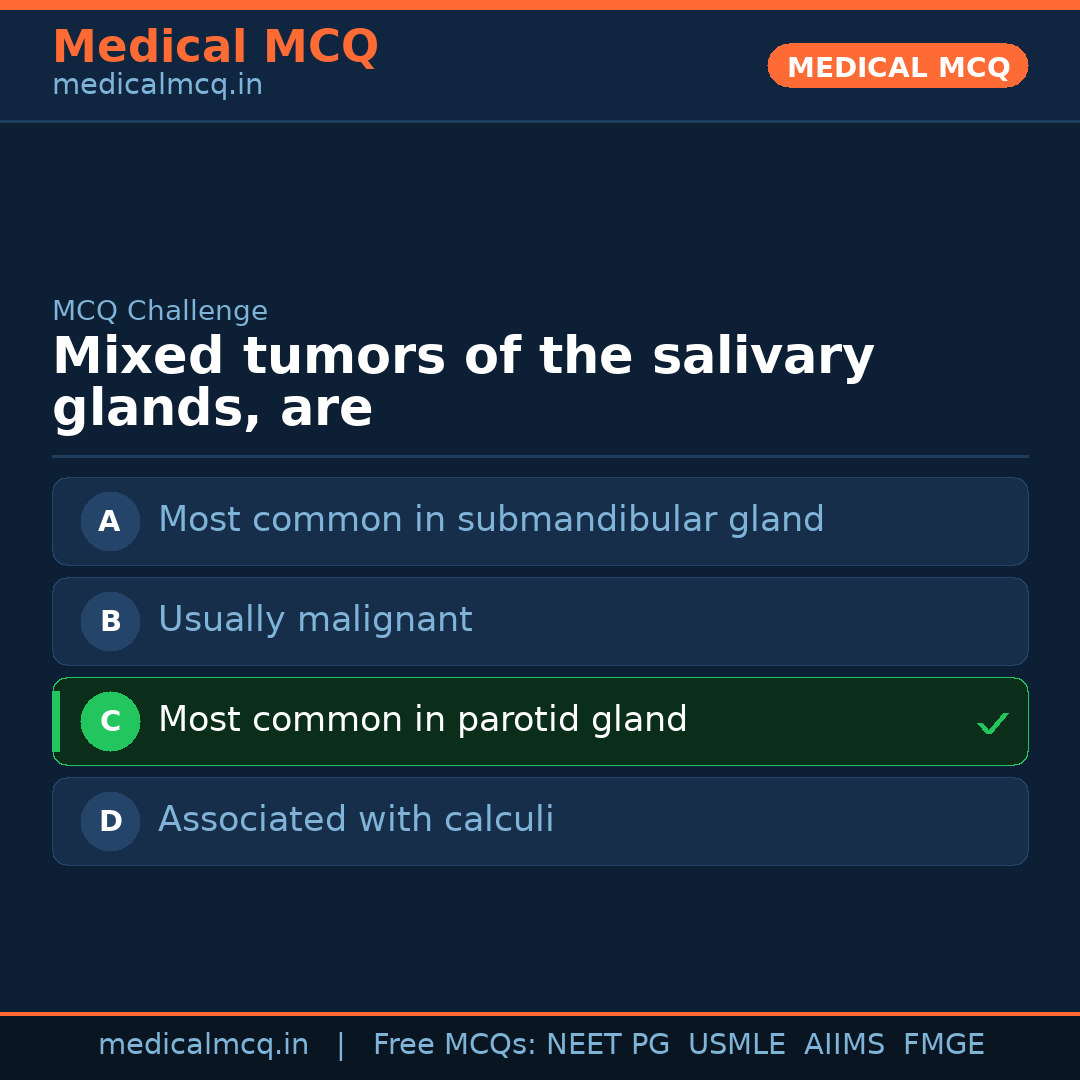Select the green C option circle

110,721
